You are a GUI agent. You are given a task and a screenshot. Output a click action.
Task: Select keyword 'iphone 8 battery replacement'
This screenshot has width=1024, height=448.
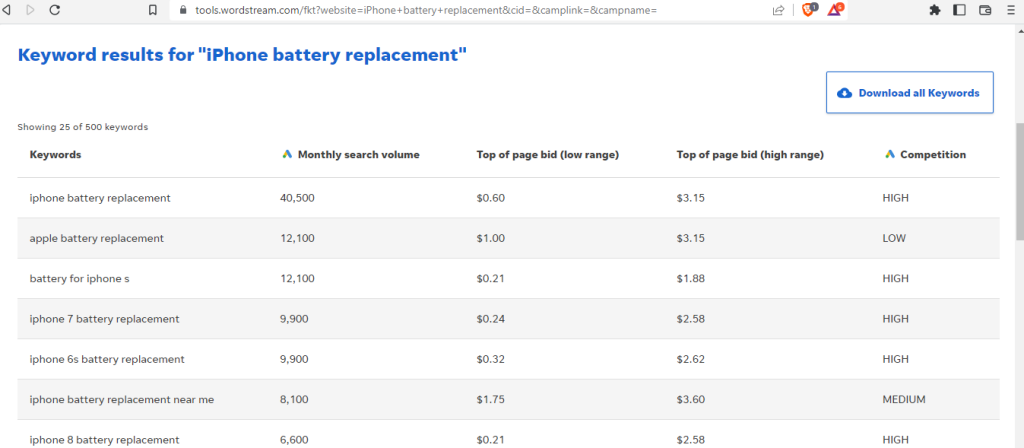[x=104, y=440]
